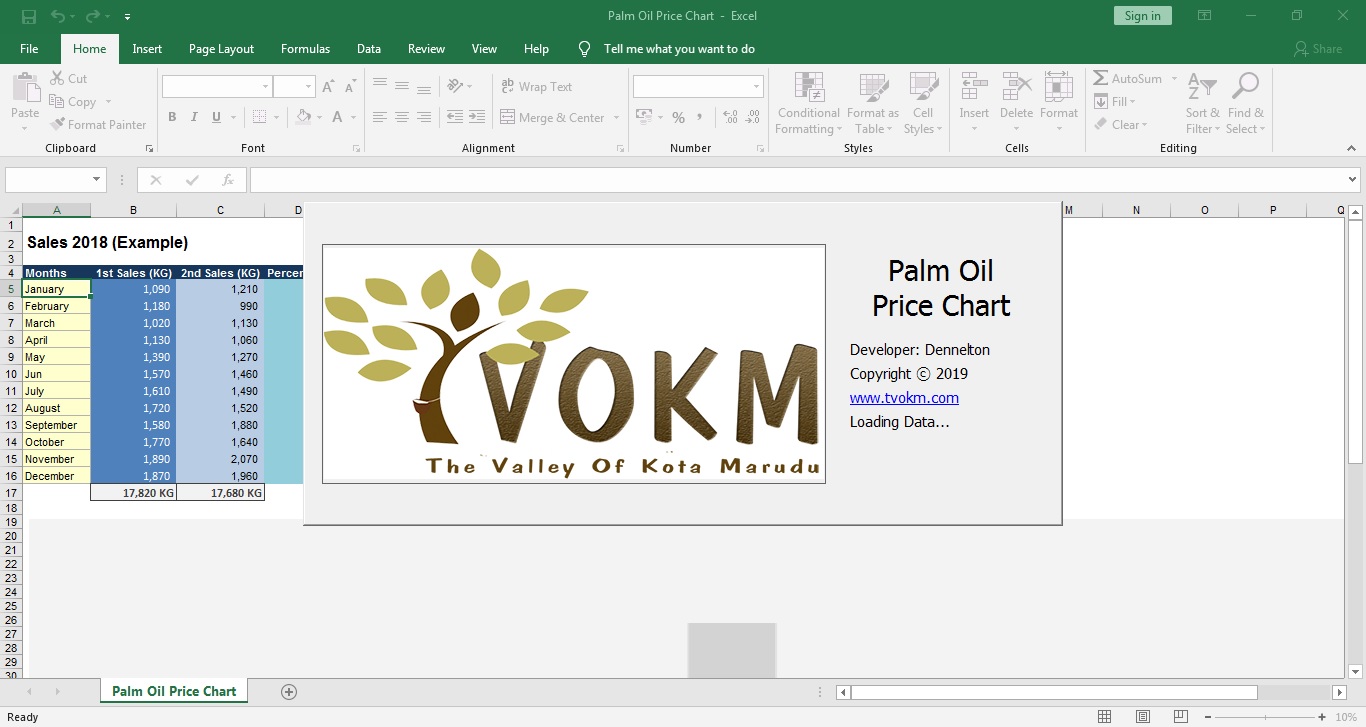Open the File menu

[29, 48]
